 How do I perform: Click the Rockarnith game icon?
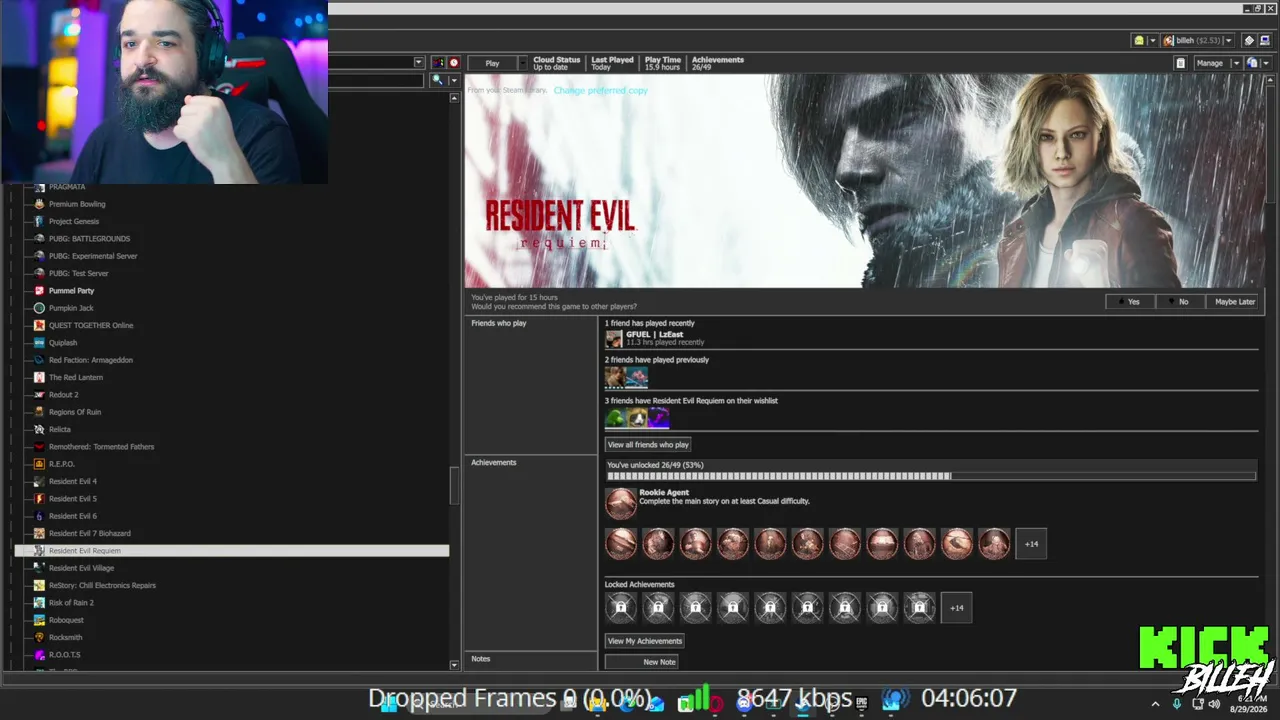coord(39,637)
